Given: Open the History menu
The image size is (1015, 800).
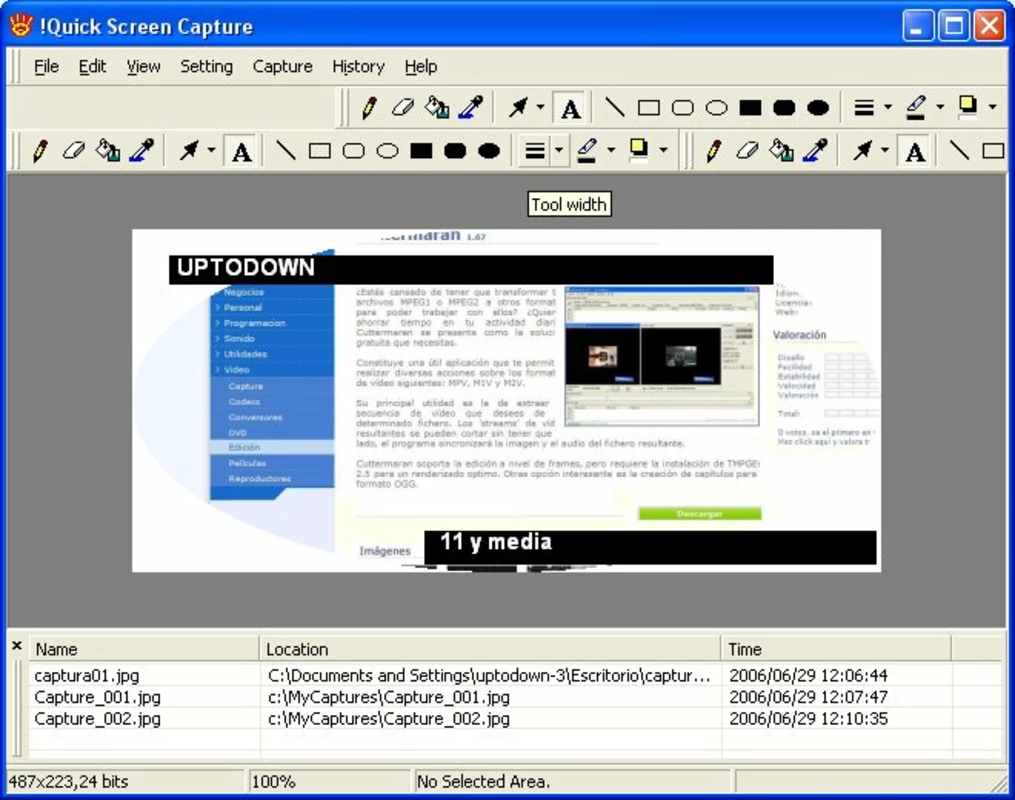Looking at the screenshot, I should click(358, 67).
